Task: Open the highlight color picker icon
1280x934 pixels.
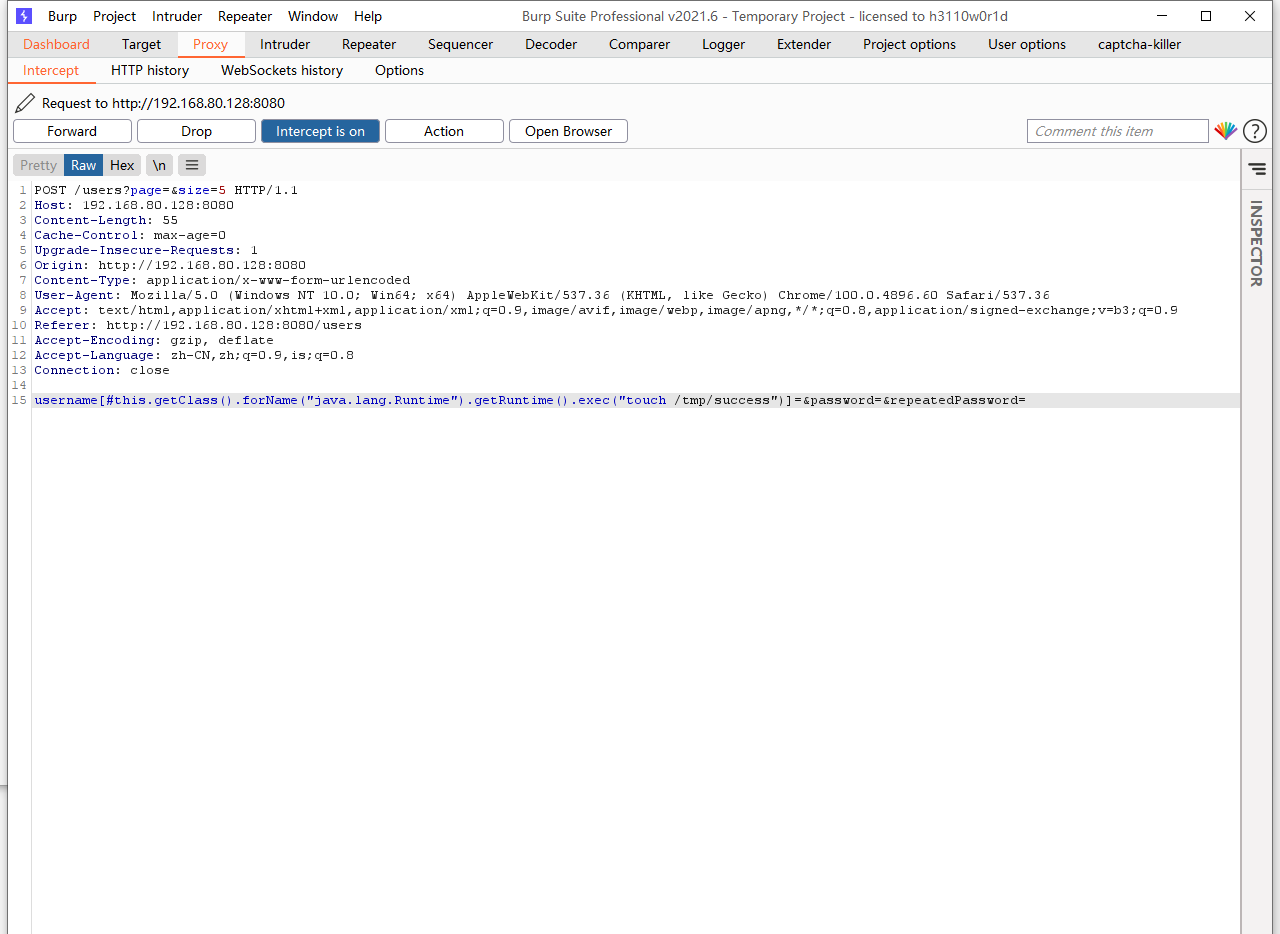Action: tap(1225, 131)
